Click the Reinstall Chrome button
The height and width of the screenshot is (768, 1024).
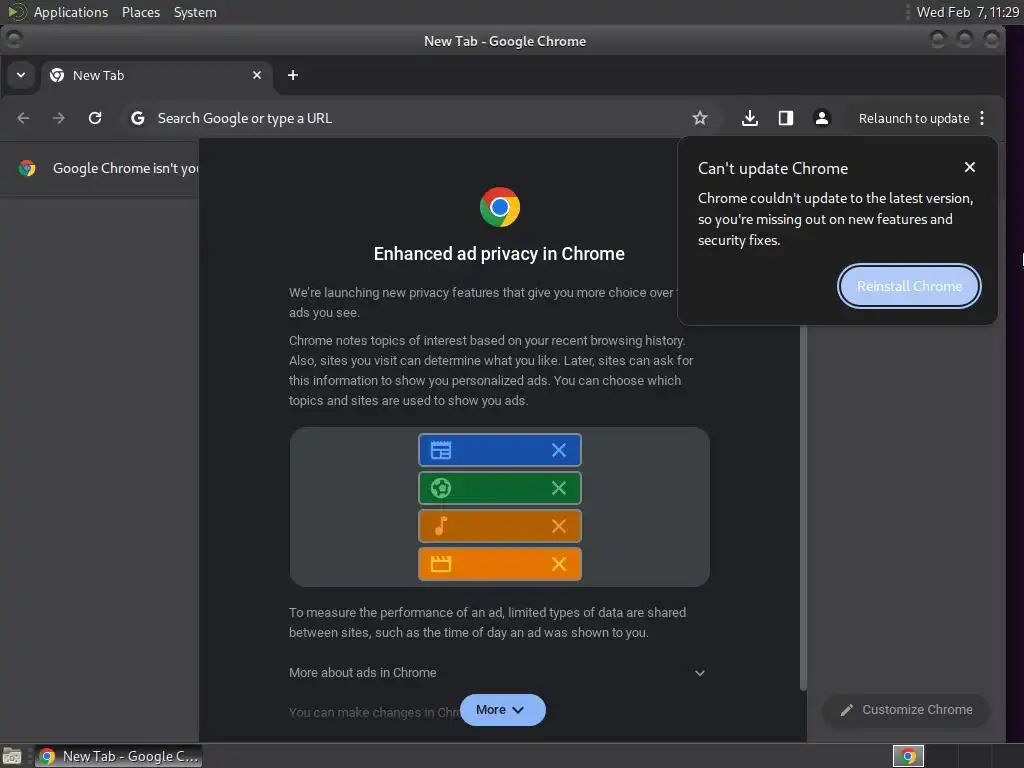909,286
